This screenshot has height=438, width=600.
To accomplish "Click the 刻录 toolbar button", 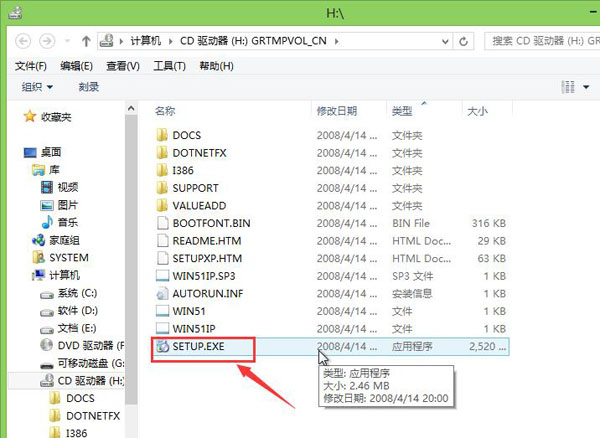I will tap(89, 87).
